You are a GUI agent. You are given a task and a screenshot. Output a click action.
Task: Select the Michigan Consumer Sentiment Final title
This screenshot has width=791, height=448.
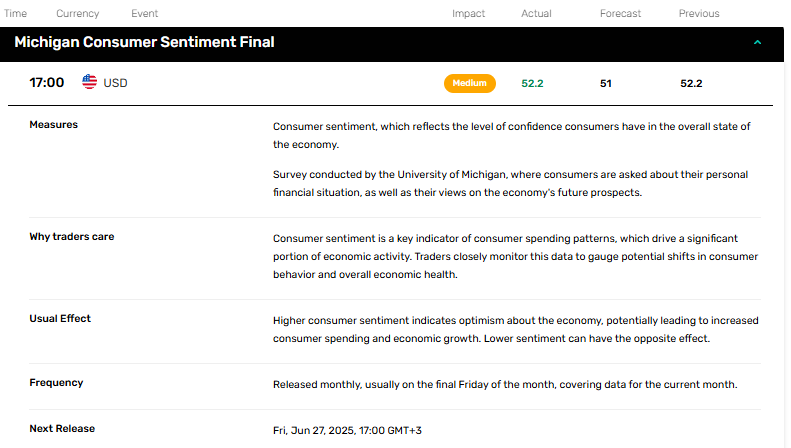144,42
